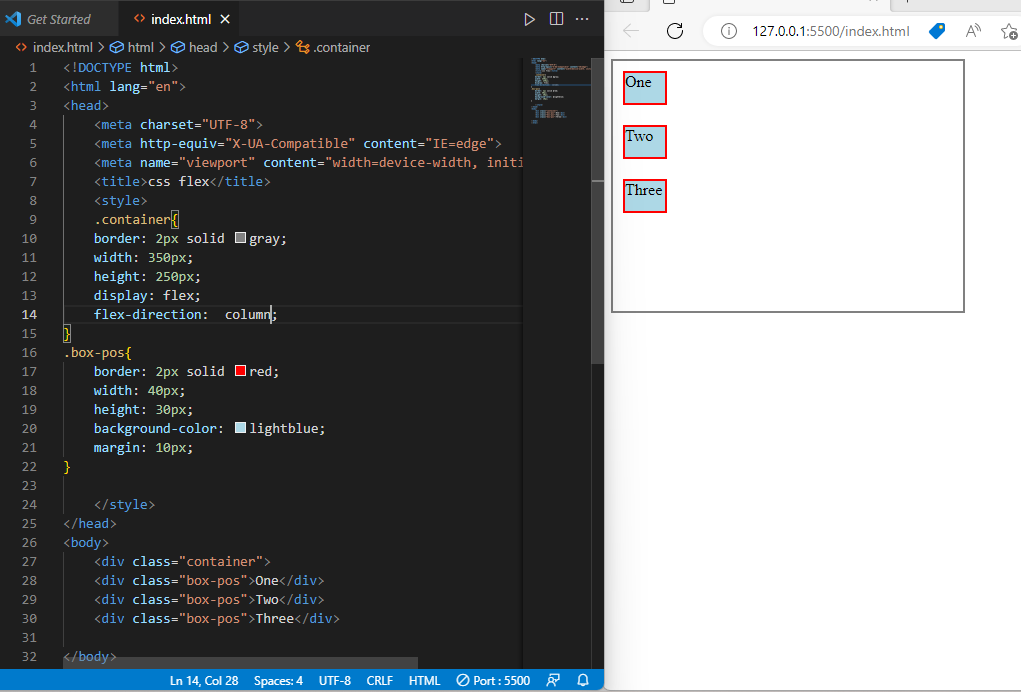
Task: Click the Ln 14, Col 28 status indicator
Action: coord(204,680)
